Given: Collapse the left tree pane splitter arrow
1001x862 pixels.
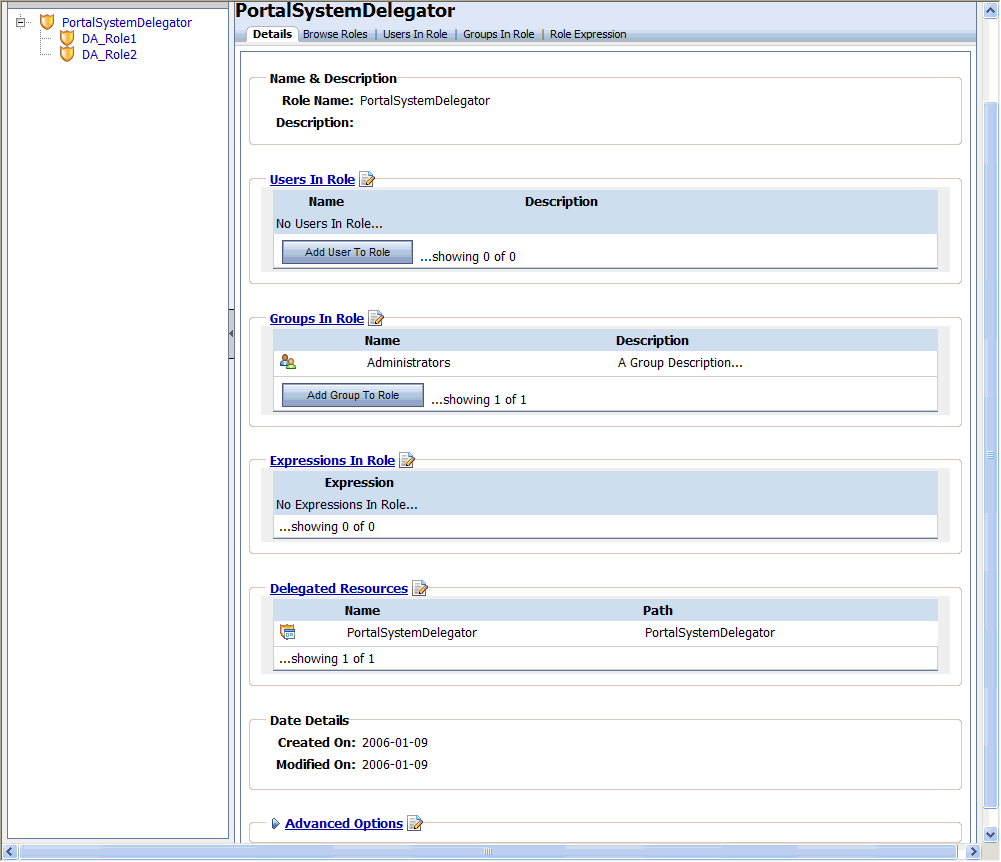Looking at the screenshot, I should tap(231, 333).
